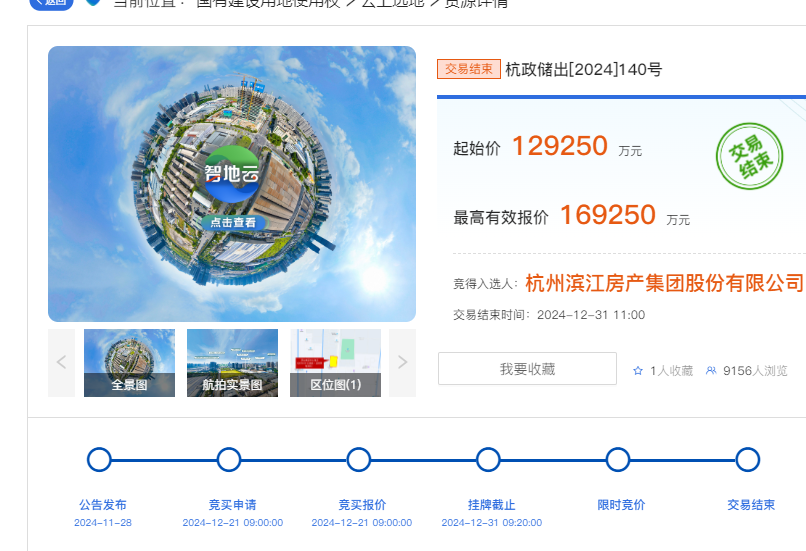Click the 9156人浏览 count text
806x551 pixels.
click(755, 371)
